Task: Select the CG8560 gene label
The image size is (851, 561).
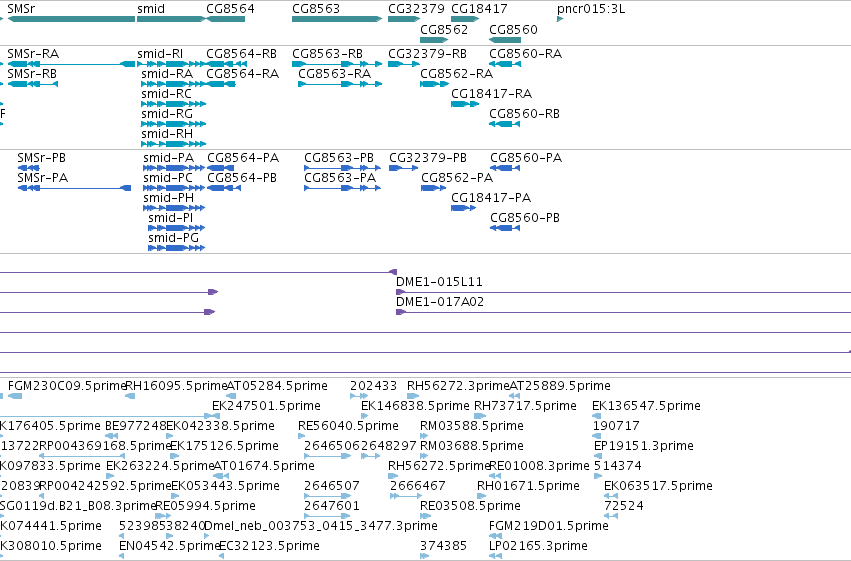Action: pos(513,29)
